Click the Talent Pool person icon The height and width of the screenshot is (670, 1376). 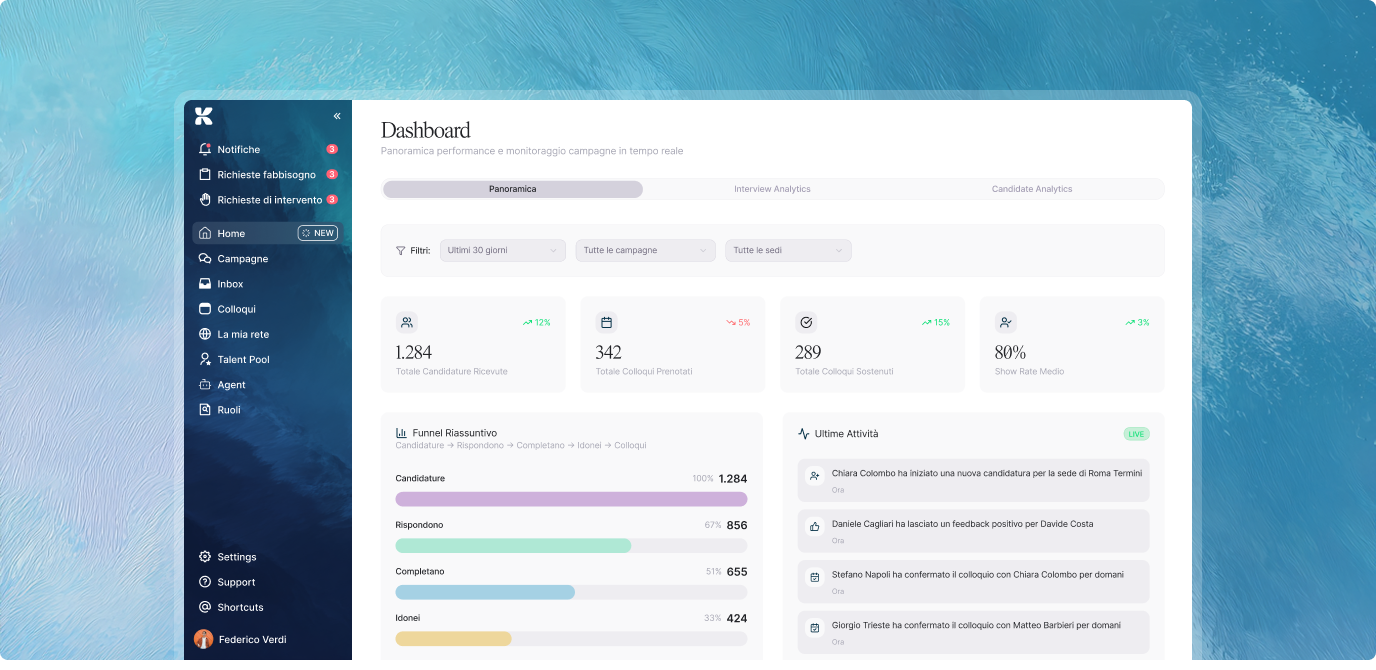205,359
